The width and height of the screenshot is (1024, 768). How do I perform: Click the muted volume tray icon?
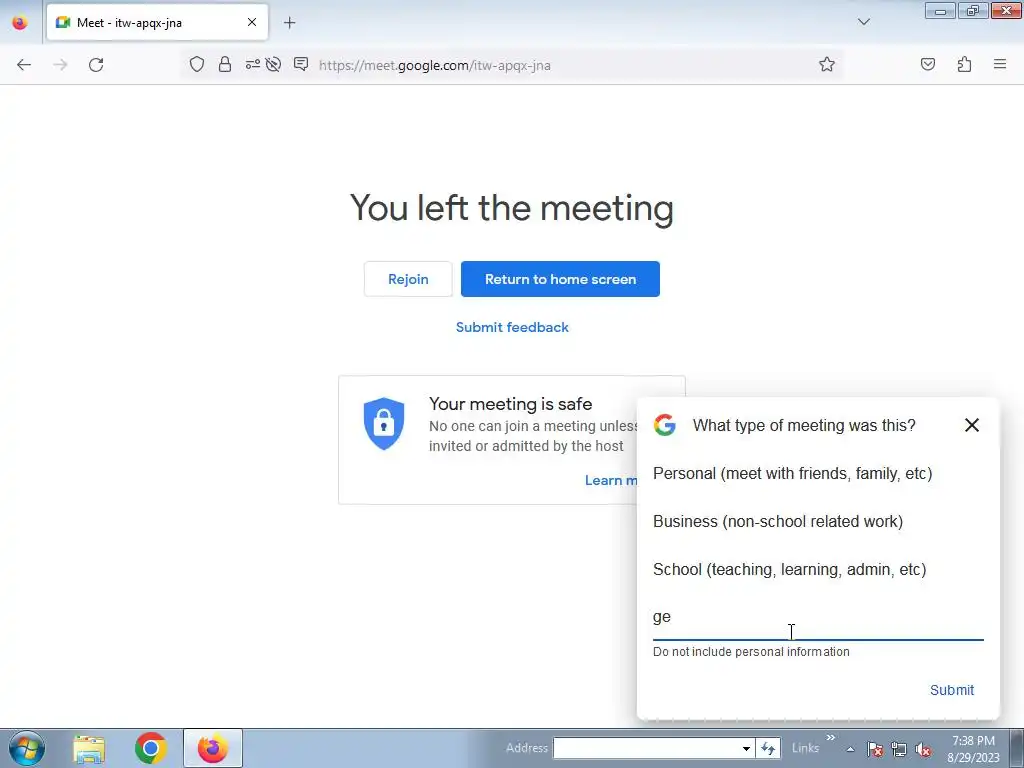(923, 749)
